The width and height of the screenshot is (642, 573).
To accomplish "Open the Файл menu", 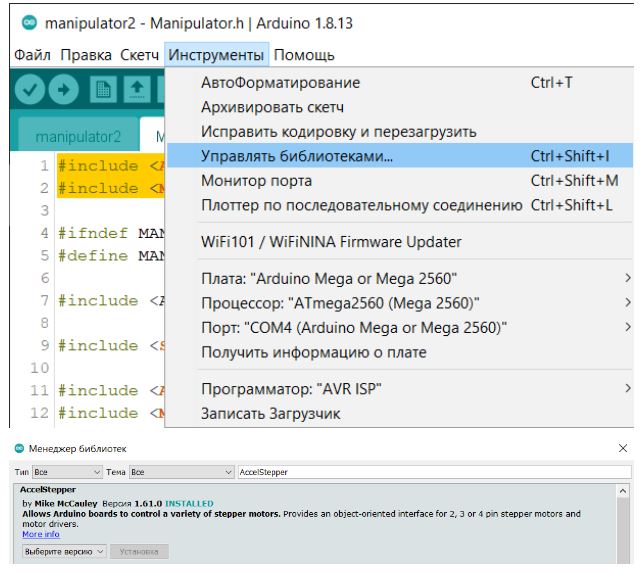I will 32,55.
